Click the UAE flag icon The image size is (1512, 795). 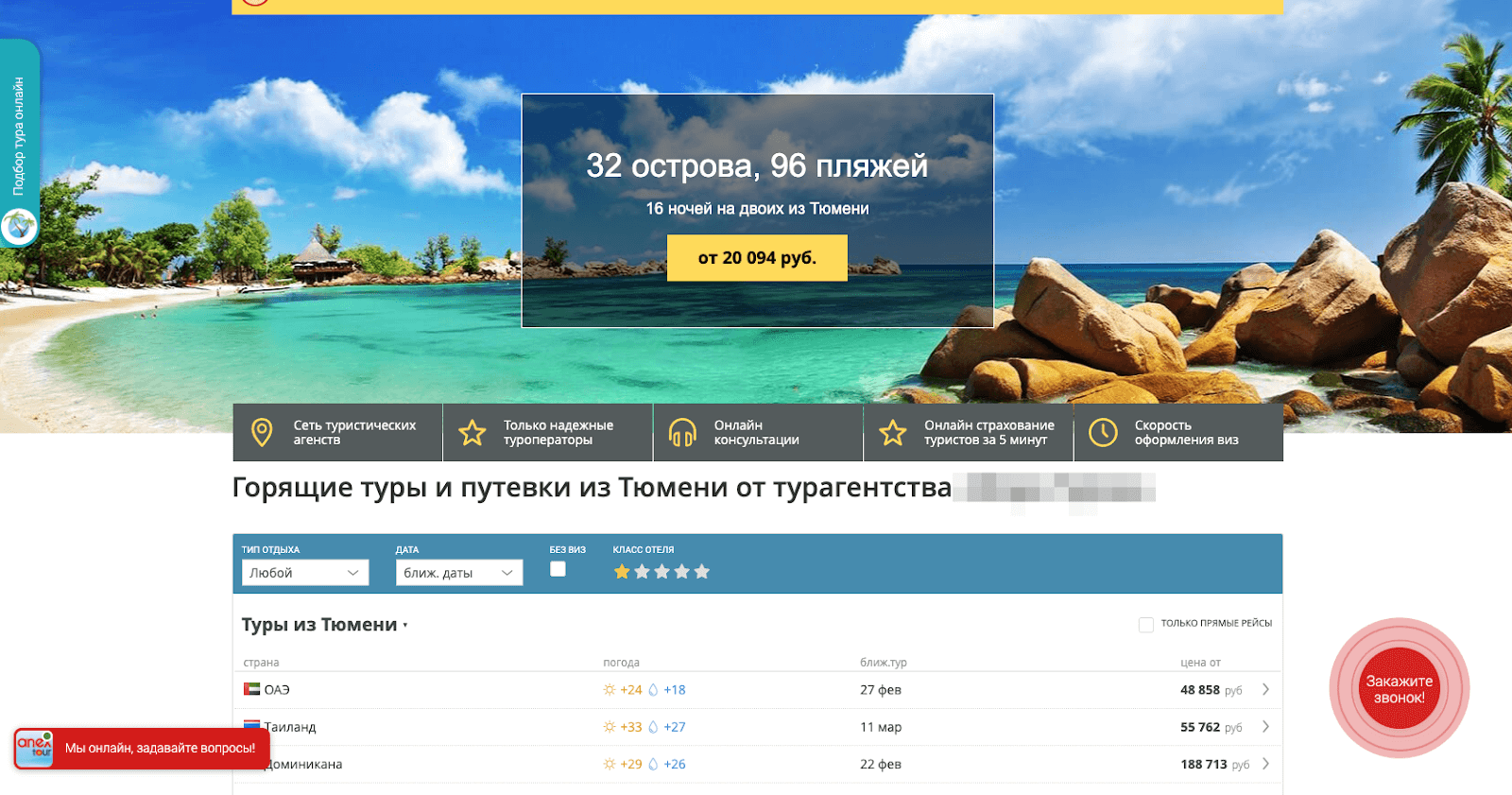click(x=251, y=689)
